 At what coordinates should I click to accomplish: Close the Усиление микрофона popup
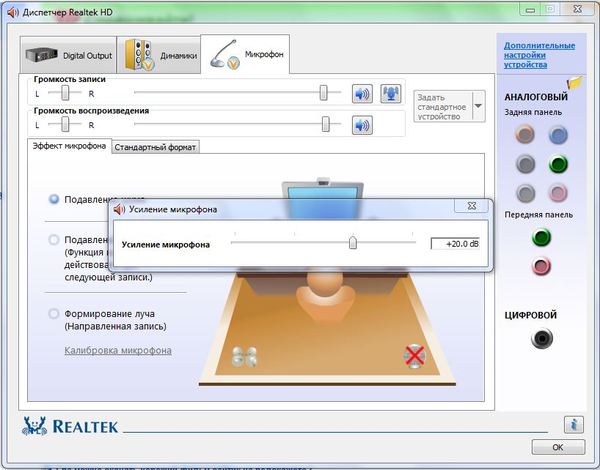tap(471, 206)
